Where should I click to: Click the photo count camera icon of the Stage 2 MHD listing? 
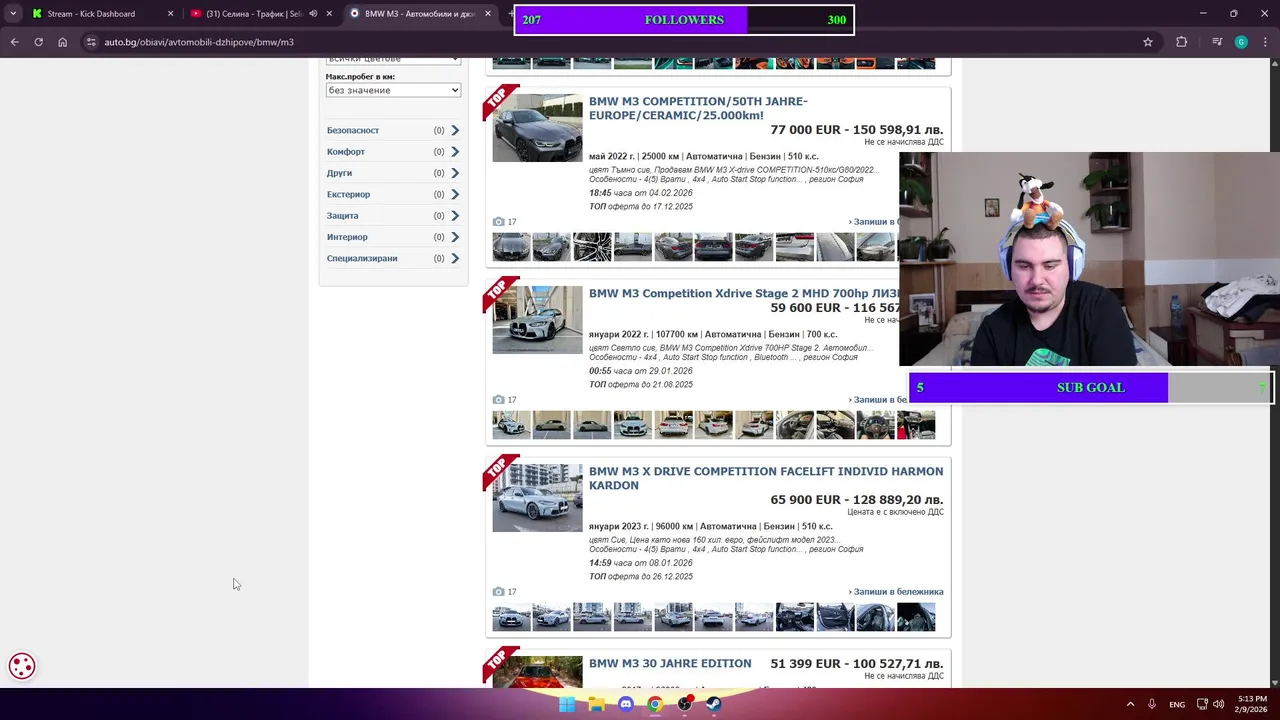(x=498, y=400)
